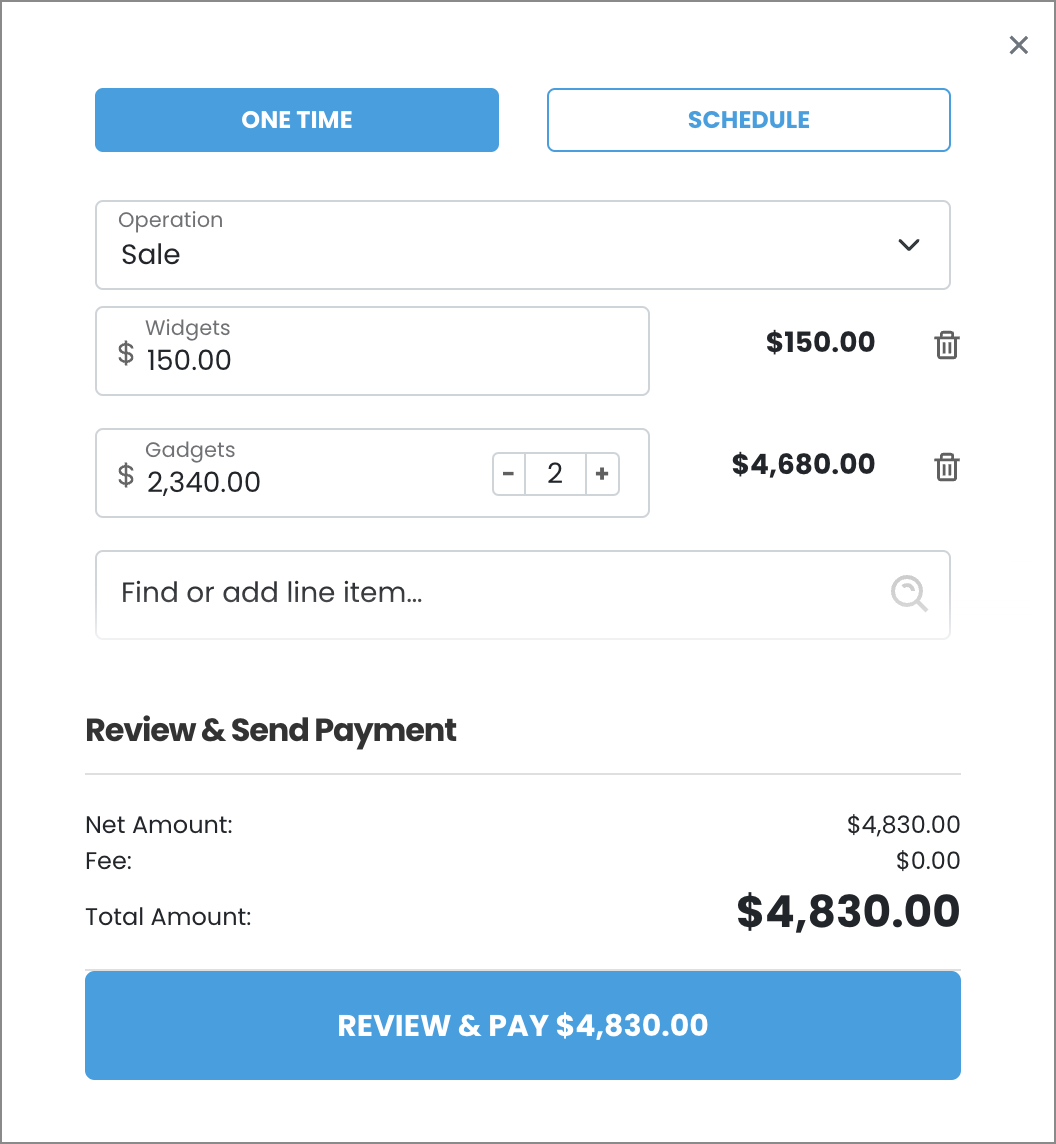Increase Gadgets quantity with plus
The height and width of the screenshot is (1144, 1056).
[602, 474]
